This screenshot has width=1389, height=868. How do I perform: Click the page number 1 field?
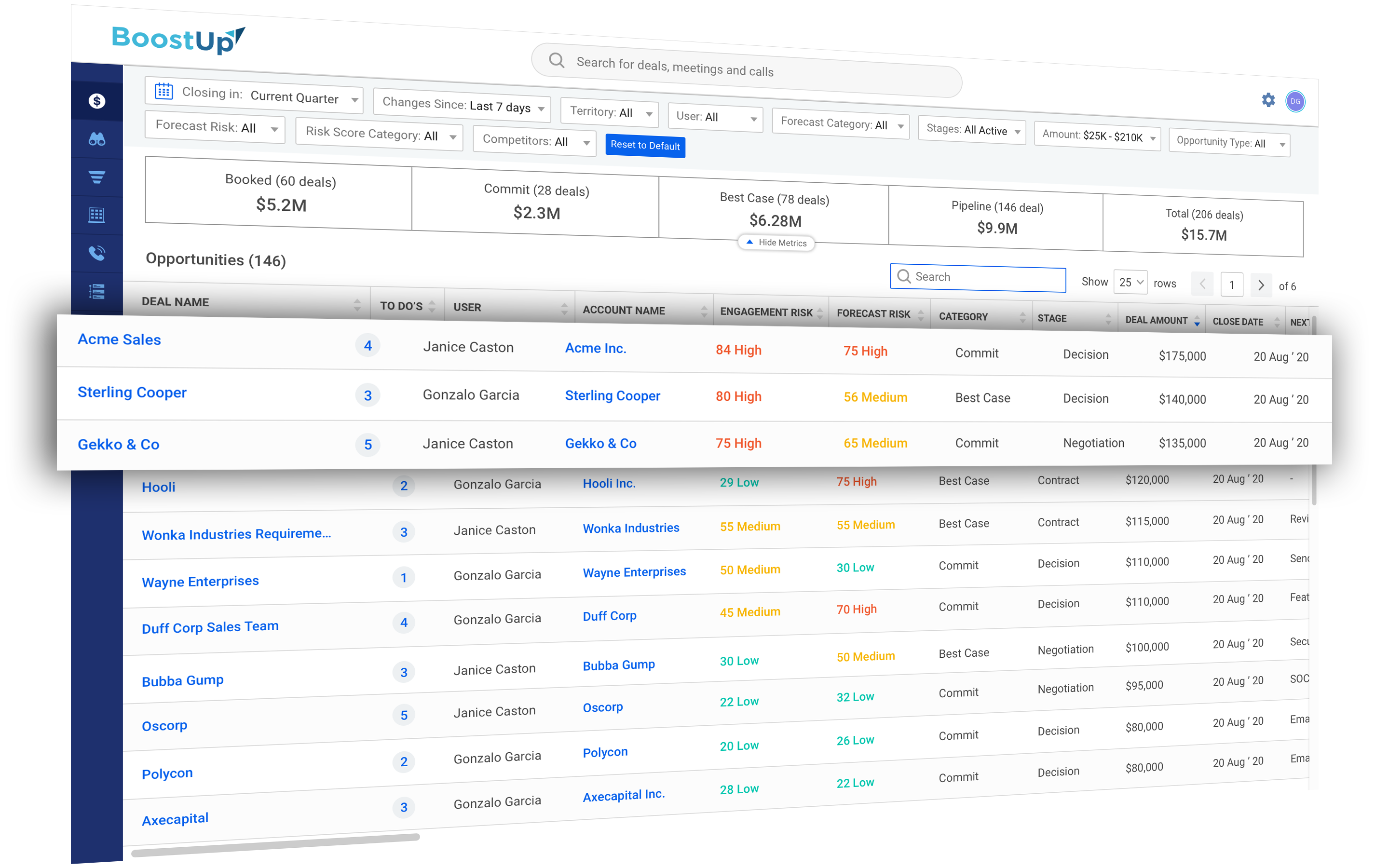[x=1231, y=285]
